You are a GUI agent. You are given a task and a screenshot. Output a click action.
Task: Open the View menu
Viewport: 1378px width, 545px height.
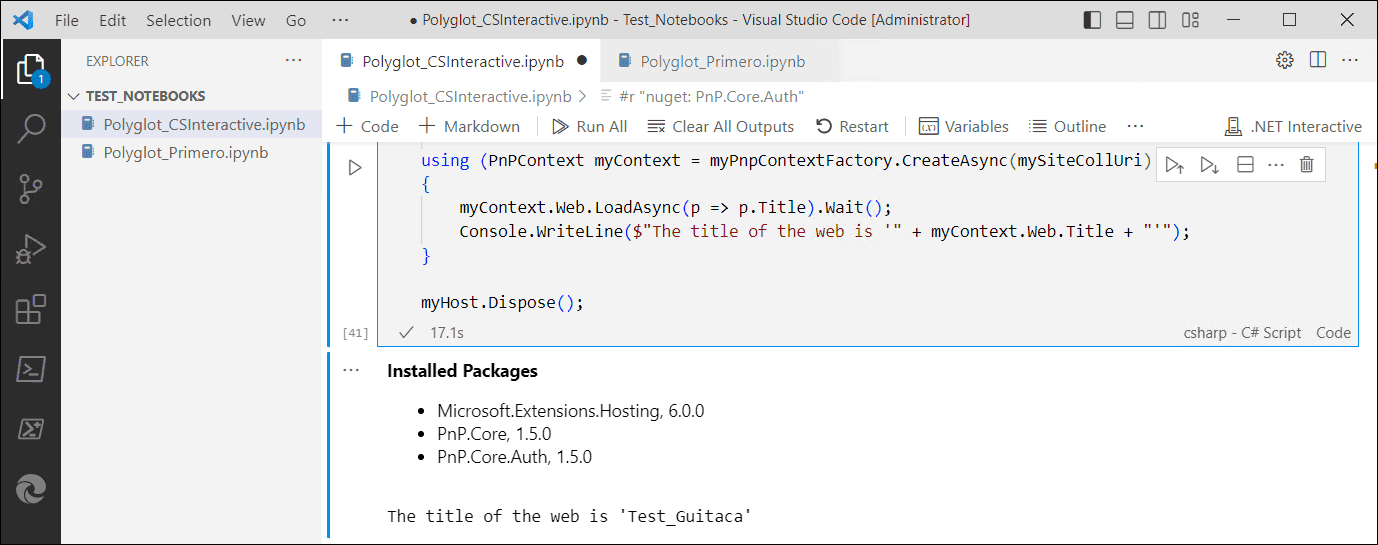point(248,20)
